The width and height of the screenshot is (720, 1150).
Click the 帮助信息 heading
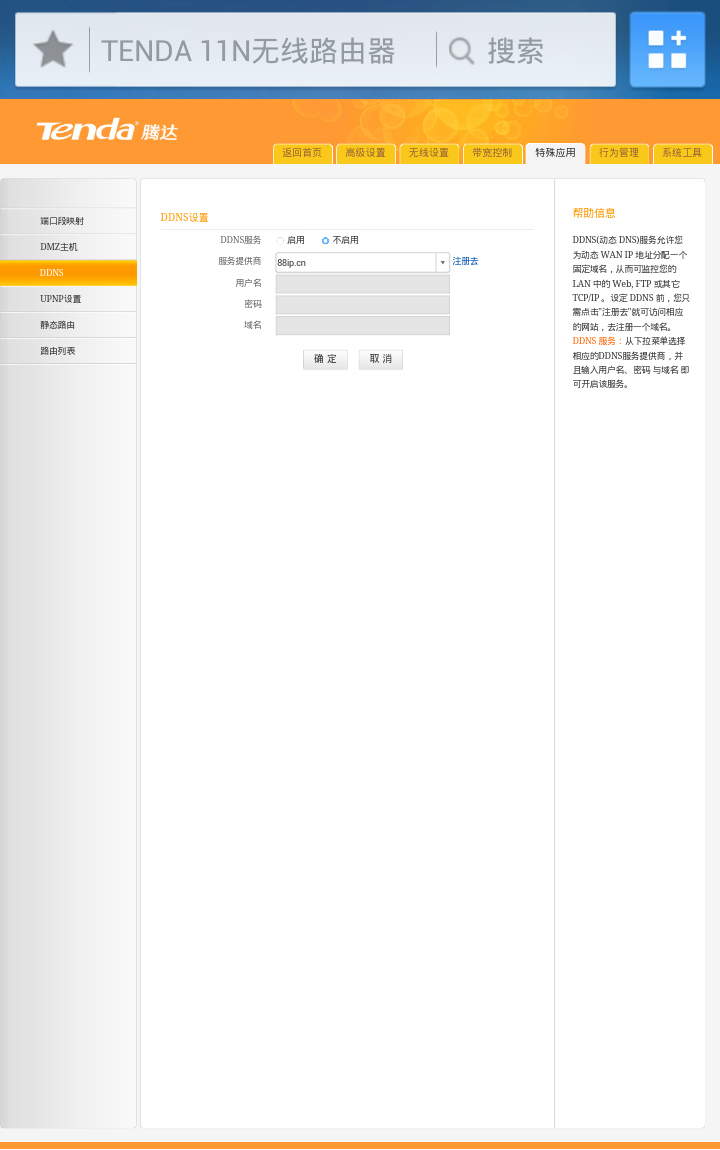click(x=594, y=213)
